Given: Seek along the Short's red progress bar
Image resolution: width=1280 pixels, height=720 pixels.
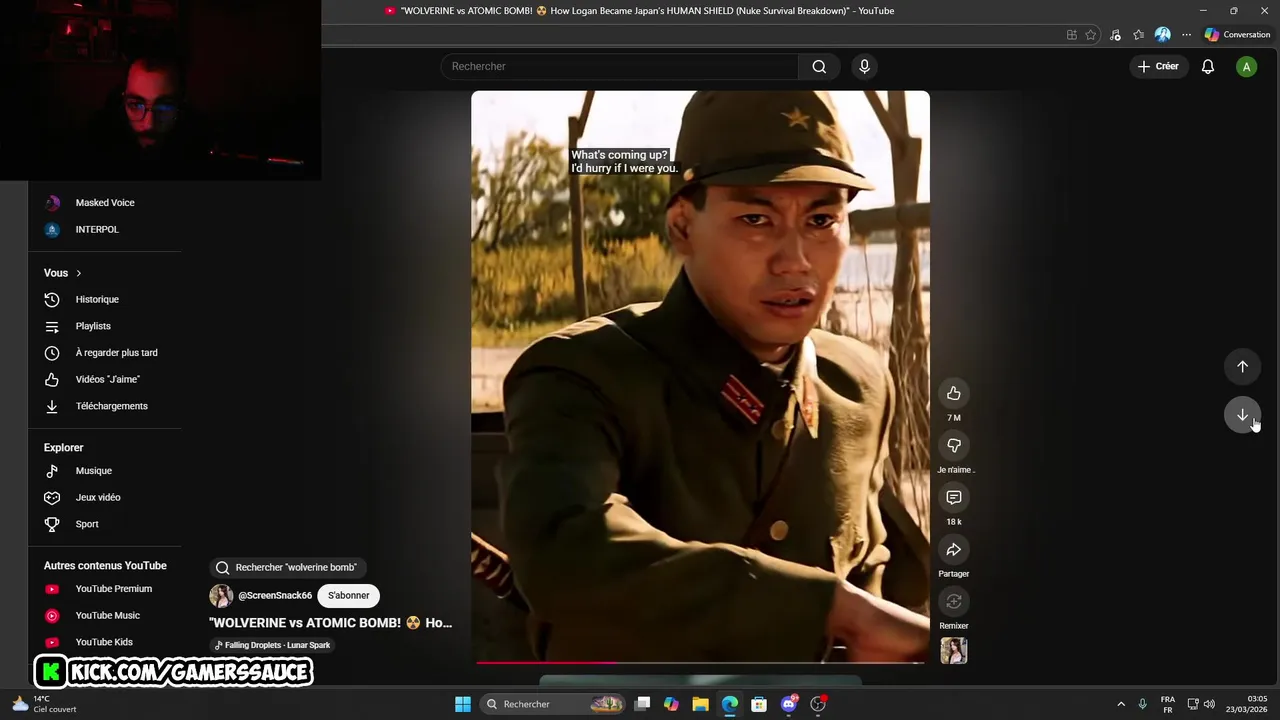Looking at the screenshot, I should (x=700, y=662).
